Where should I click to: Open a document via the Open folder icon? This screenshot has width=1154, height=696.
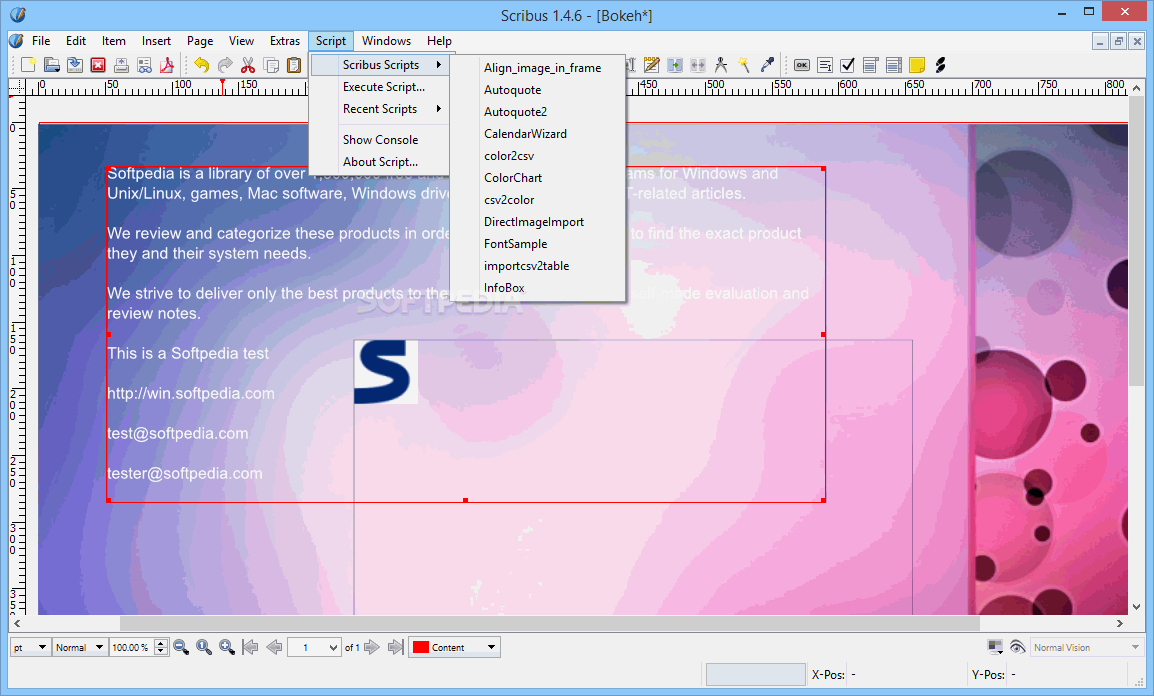click(x=52, y=65)
